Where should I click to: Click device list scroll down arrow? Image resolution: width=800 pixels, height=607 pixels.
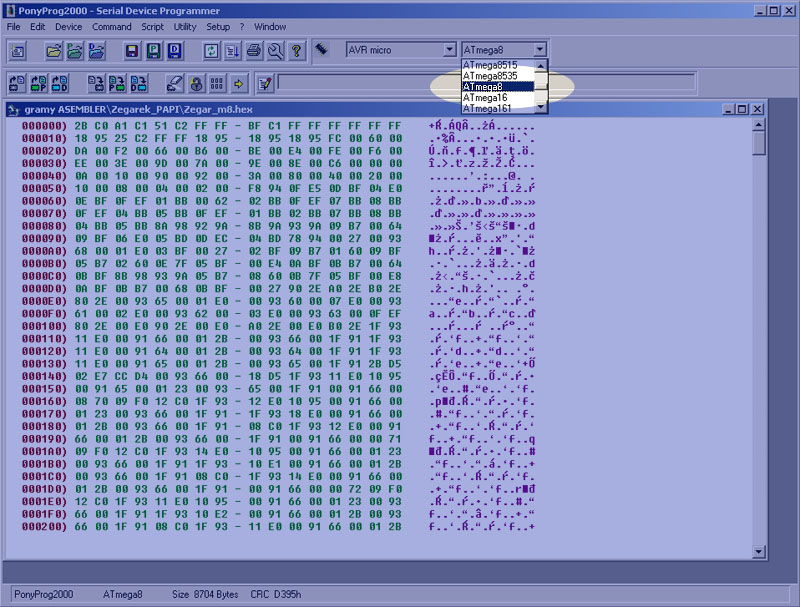tap(540, 107)
